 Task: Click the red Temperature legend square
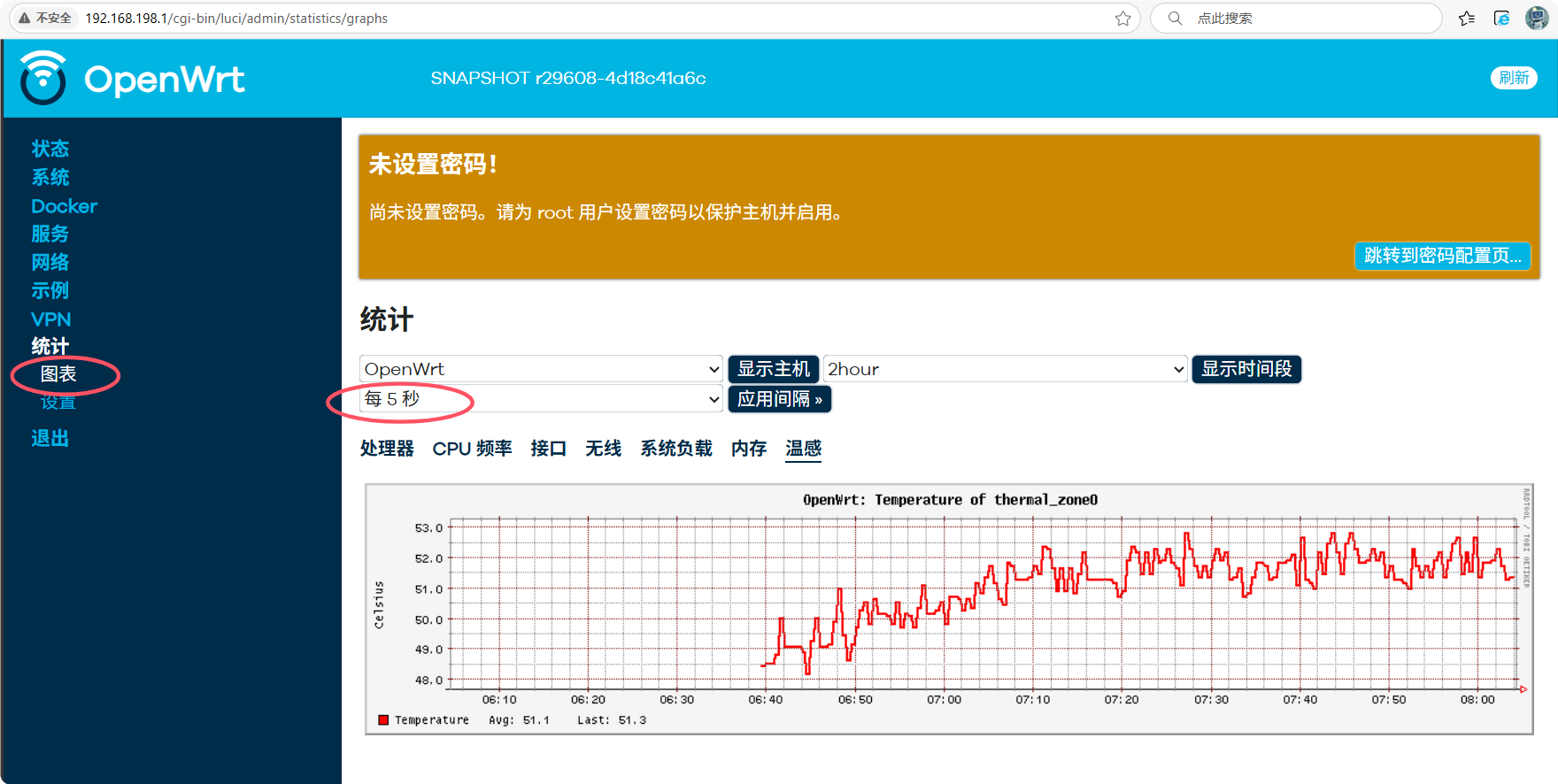point(383,720)
